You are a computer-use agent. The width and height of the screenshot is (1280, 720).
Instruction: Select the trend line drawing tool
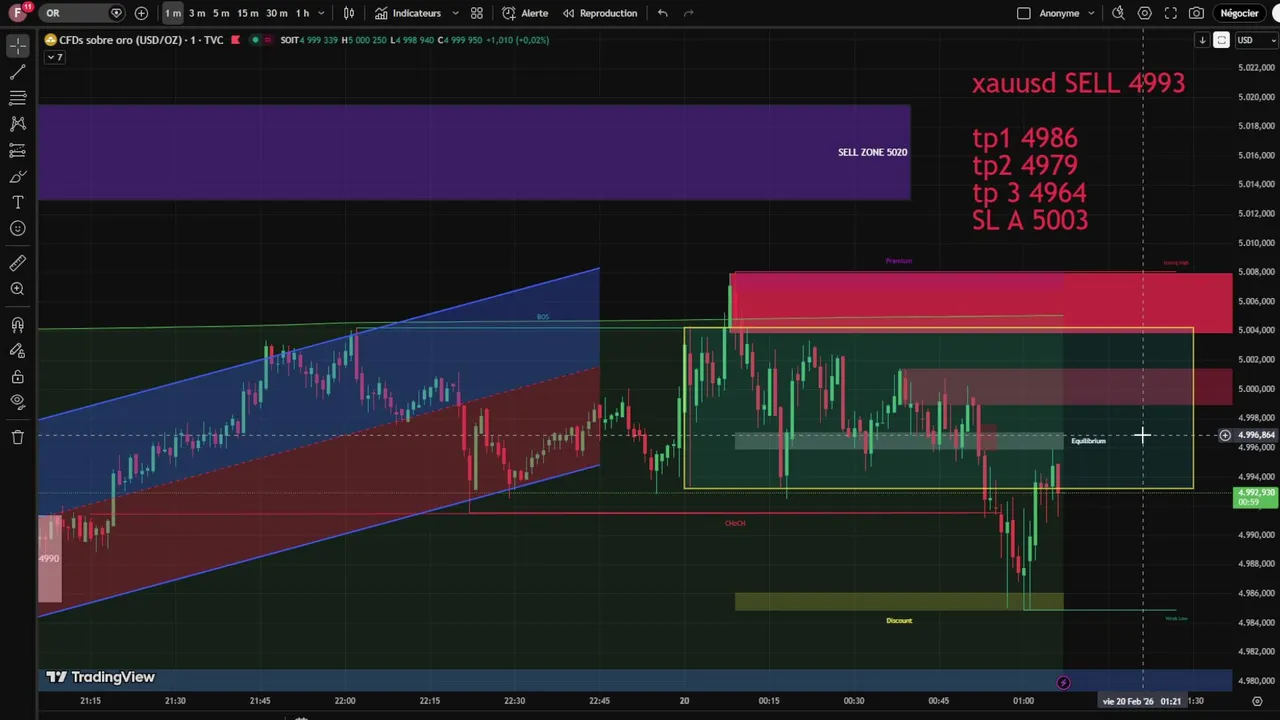pyautogui.click(x=18, y=72)
